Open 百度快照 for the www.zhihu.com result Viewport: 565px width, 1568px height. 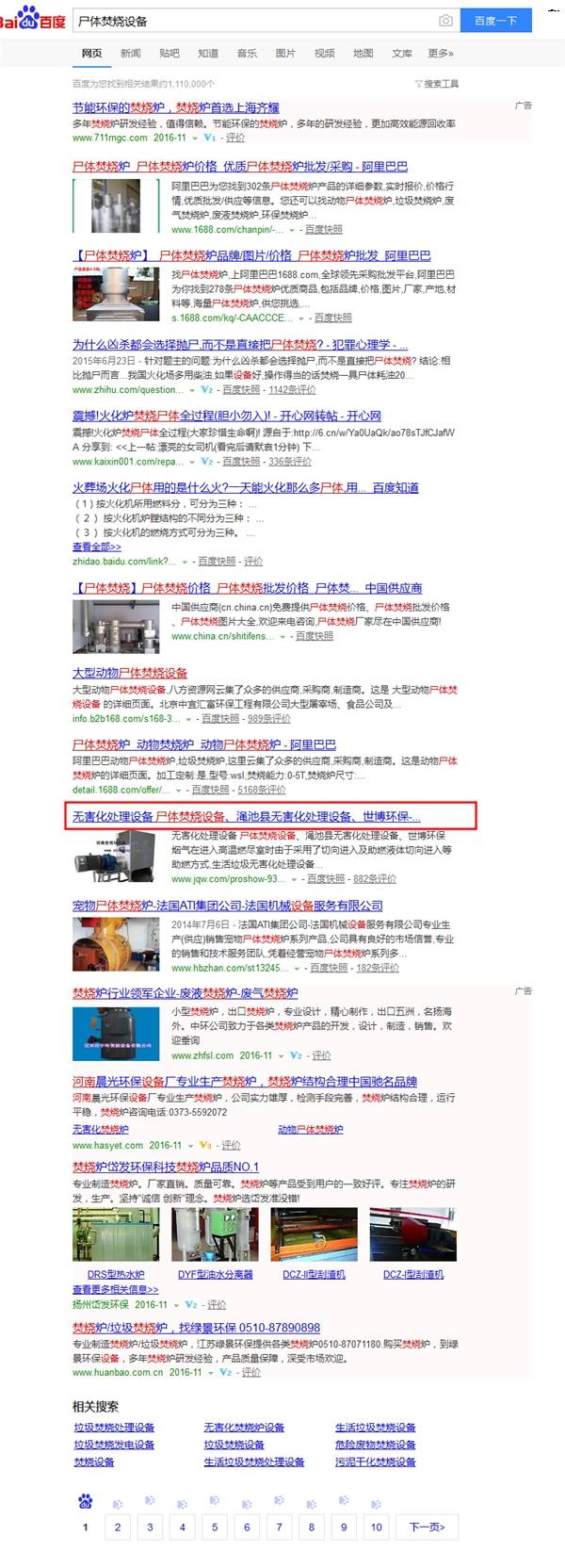coord(241,390)
